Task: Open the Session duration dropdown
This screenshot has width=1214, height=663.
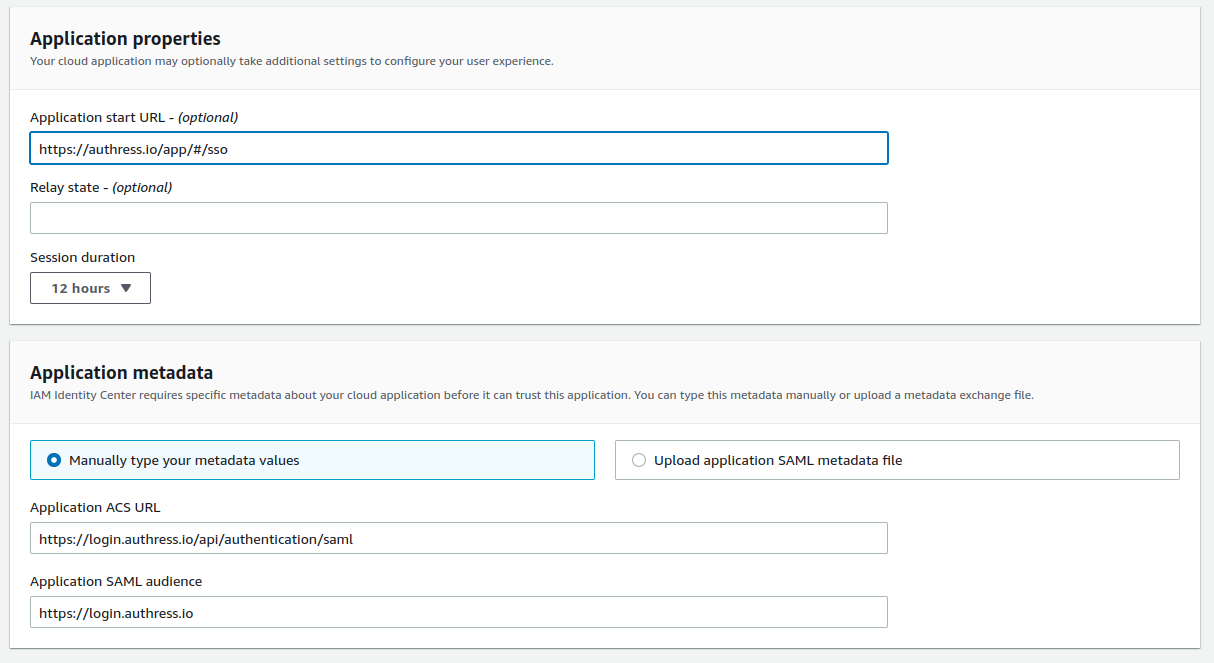Action: click(x=90, y=288)
